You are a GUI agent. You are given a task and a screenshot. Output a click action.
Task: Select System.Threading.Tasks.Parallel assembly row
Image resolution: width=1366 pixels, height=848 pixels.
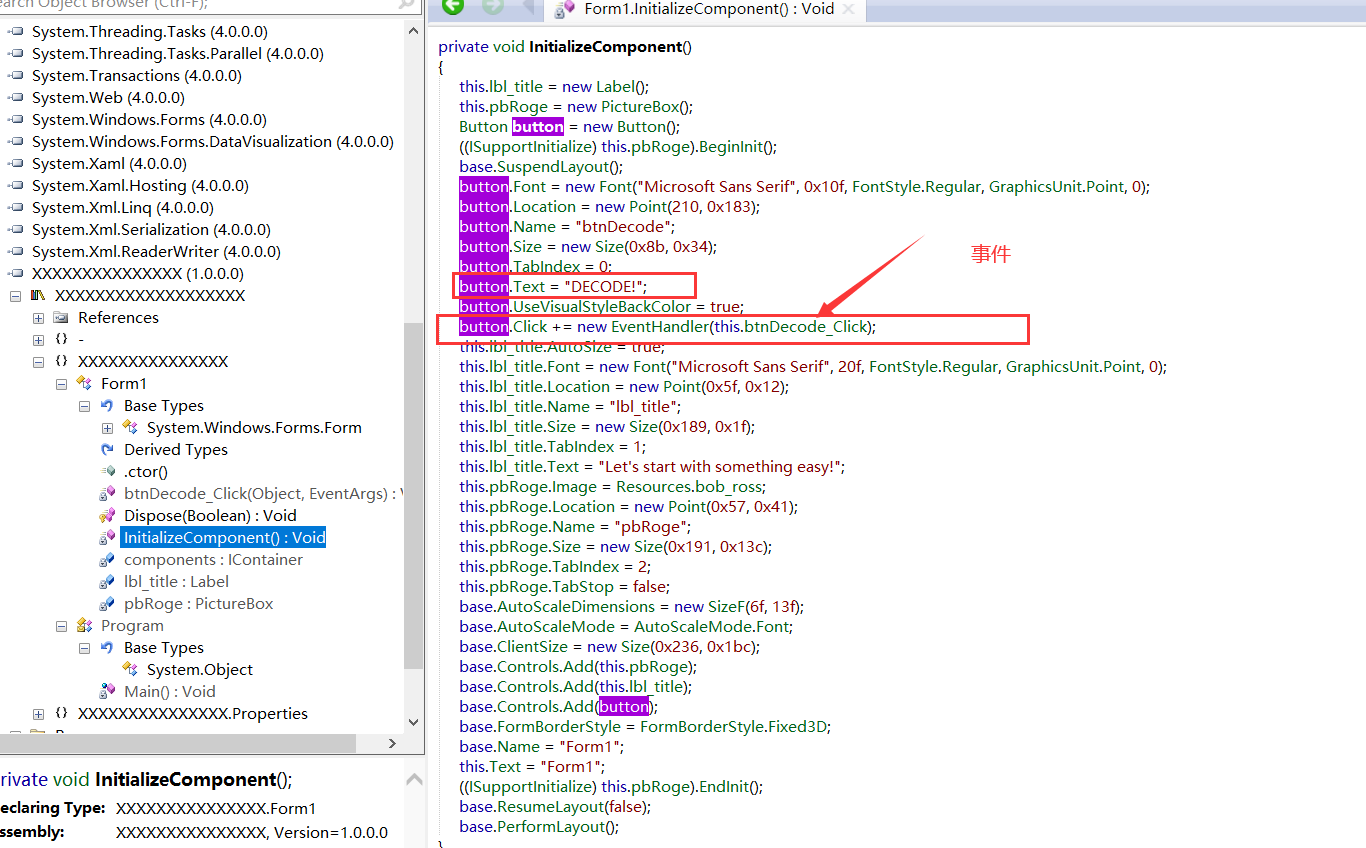(177, 53)
